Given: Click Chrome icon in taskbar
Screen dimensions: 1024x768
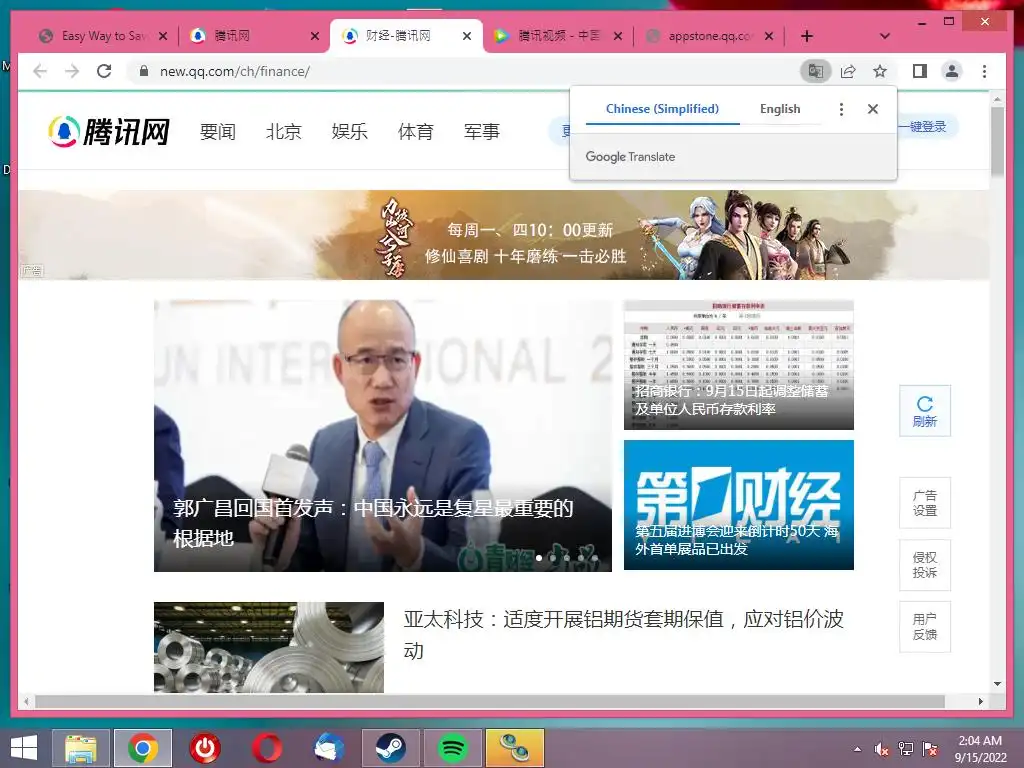Looking at the screenshot, I should [143, 748].
